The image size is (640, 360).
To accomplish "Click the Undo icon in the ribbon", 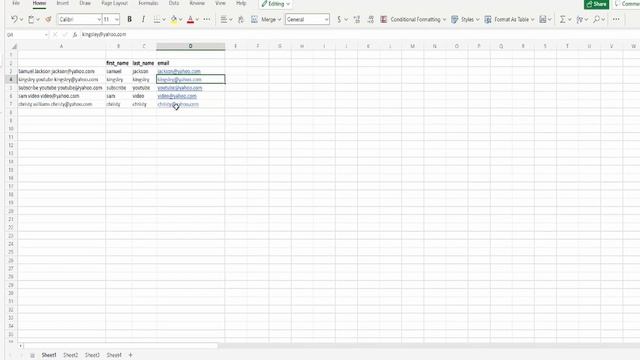I will [14, 19].
